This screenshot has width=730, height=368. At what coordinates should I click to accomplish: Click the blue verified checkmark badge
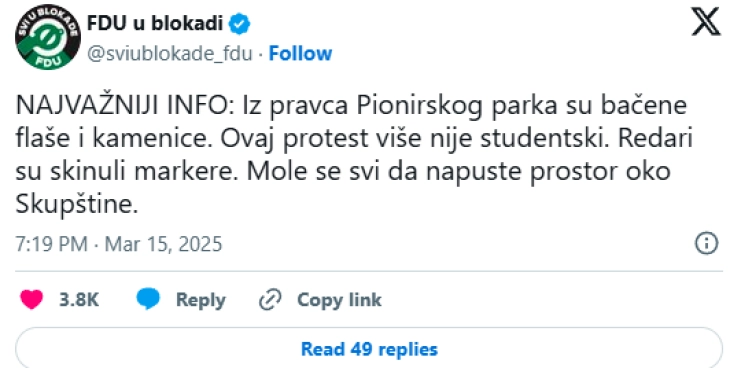[x=239, y=24]
